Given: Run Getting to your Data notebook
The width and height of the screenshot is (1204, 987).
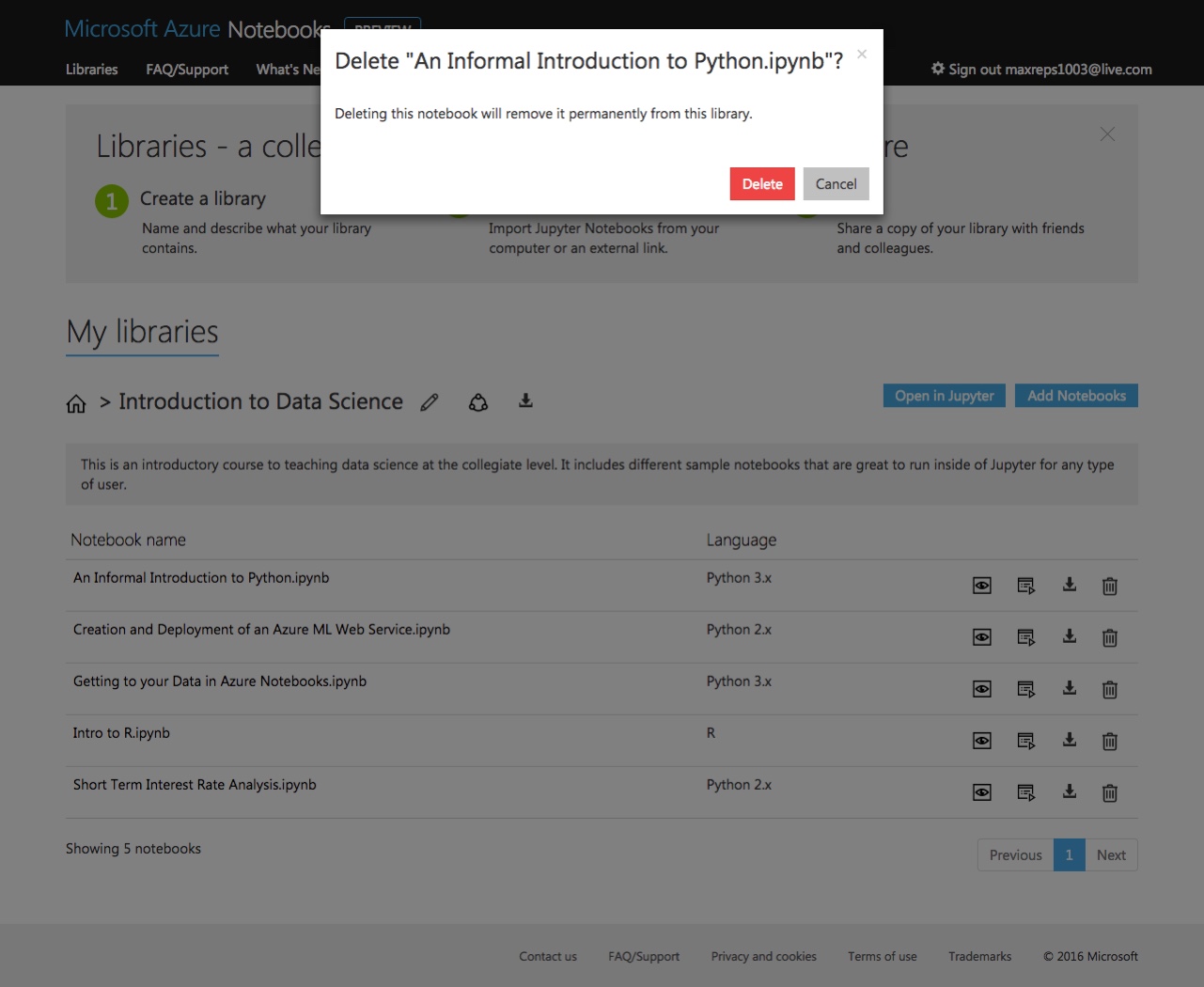Looking at the screenshot, I should (1026, 689).
